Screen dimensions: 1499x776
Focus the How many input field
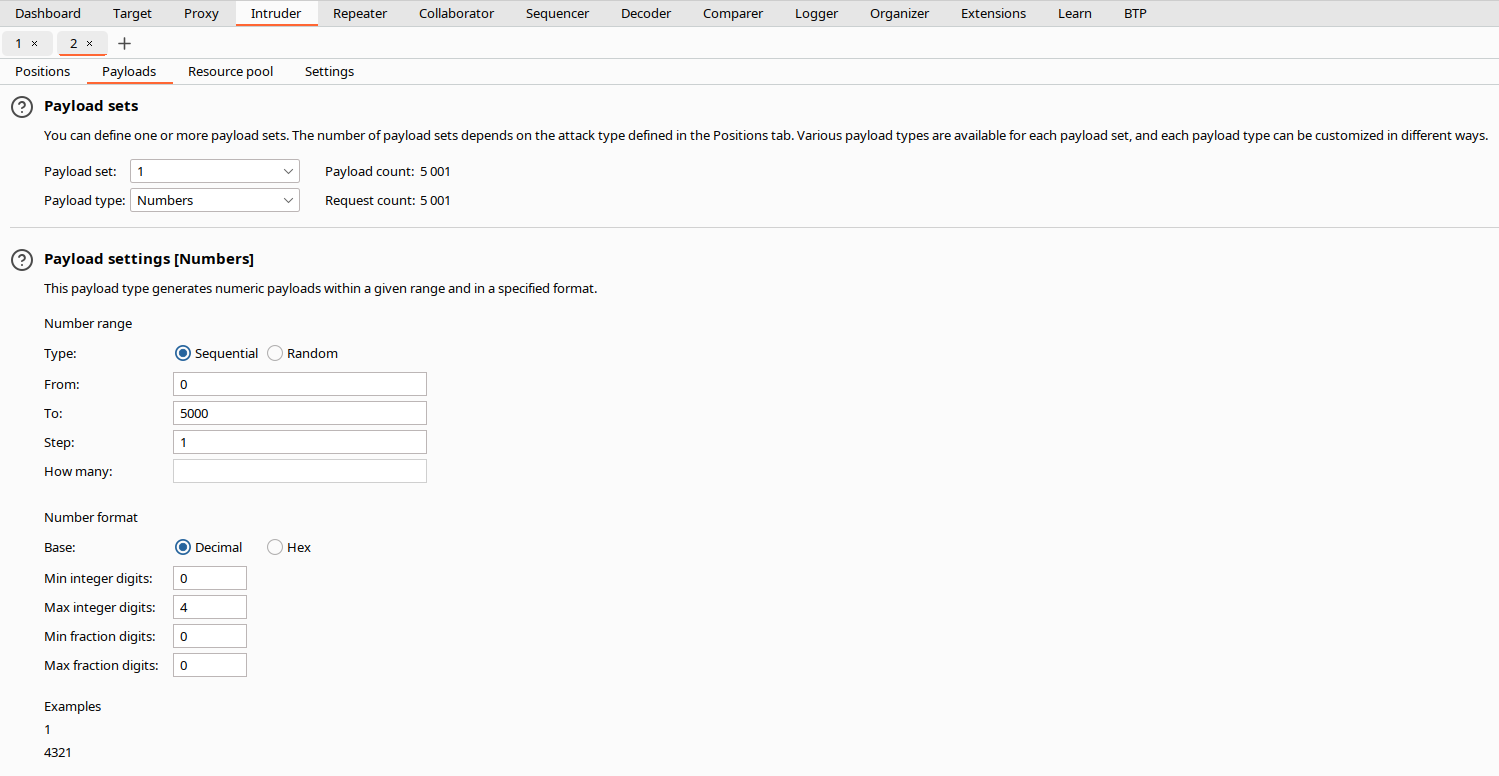(x=299, y=472)
